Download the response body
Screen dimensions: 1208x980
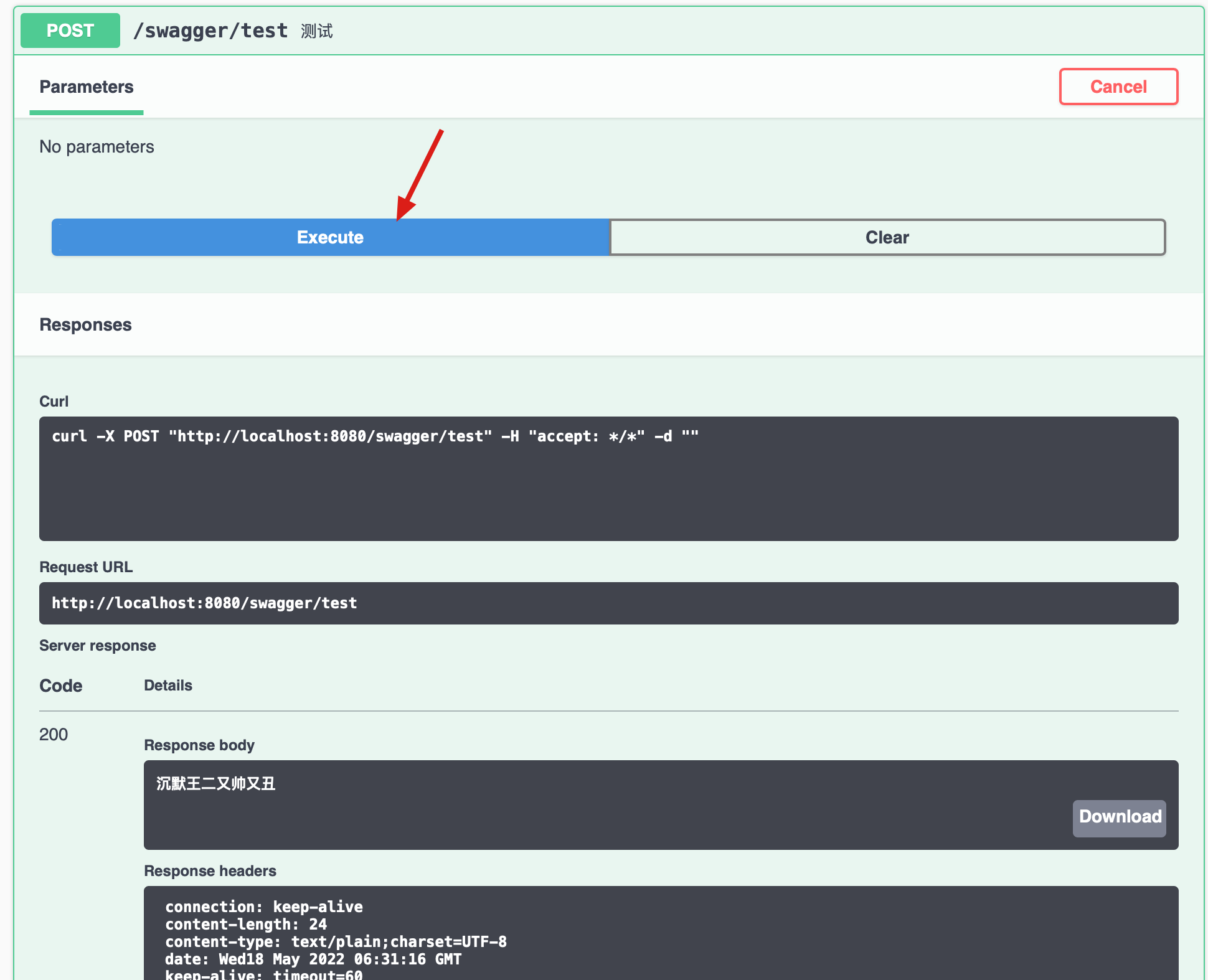point(1119,817)
